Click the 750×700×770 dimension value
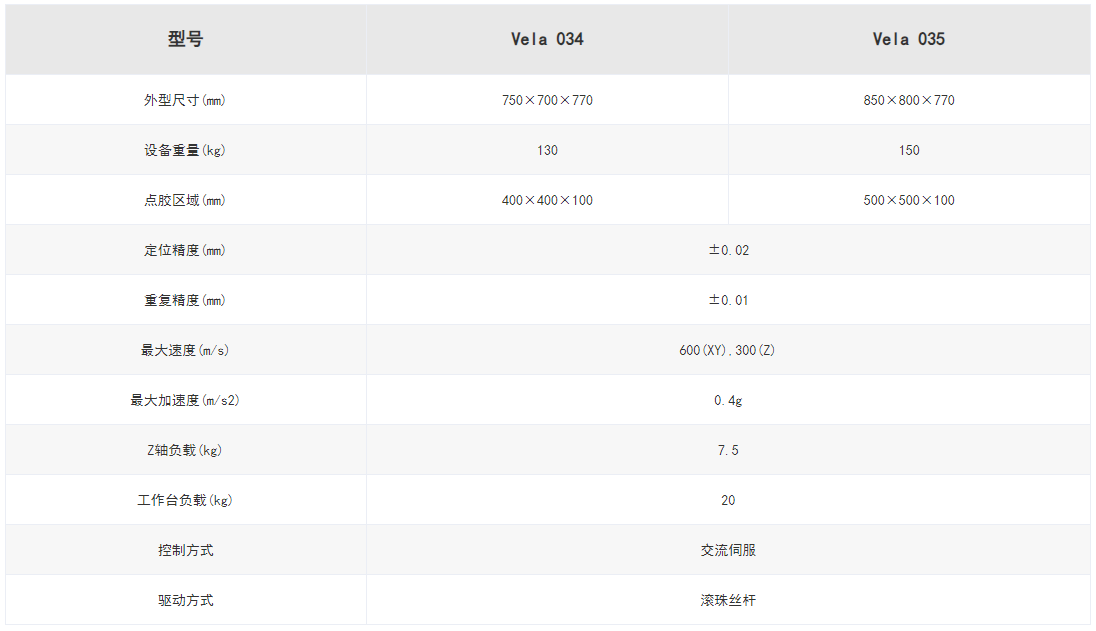The width and height of the screenshot is (1096, 631). 547,100
